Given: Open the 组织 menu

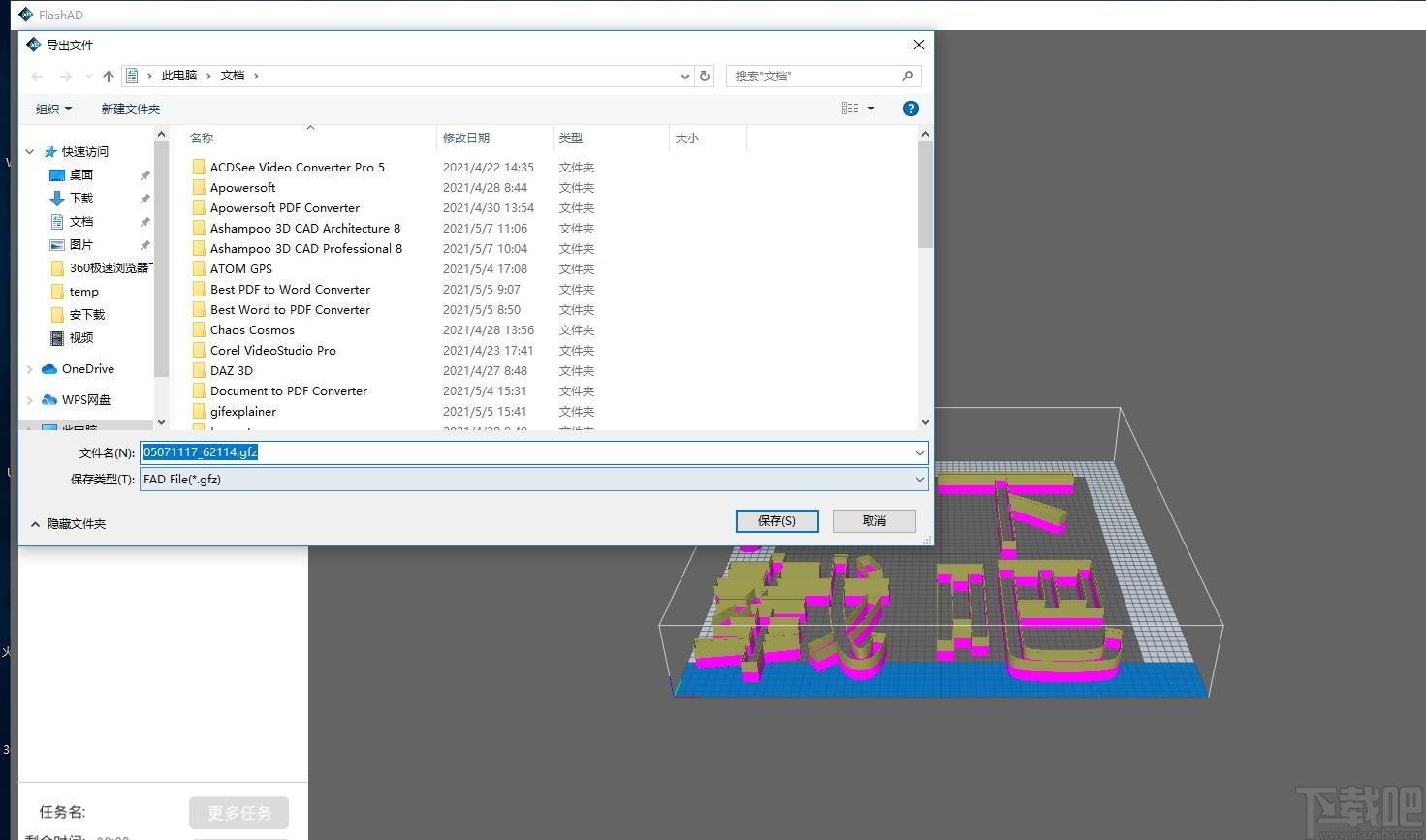Looking at the screenshot, I should [53, 109].
